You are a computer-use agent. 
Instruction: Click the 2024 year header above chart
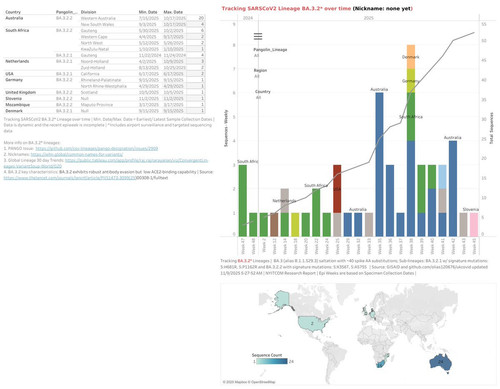coord(248,18)
